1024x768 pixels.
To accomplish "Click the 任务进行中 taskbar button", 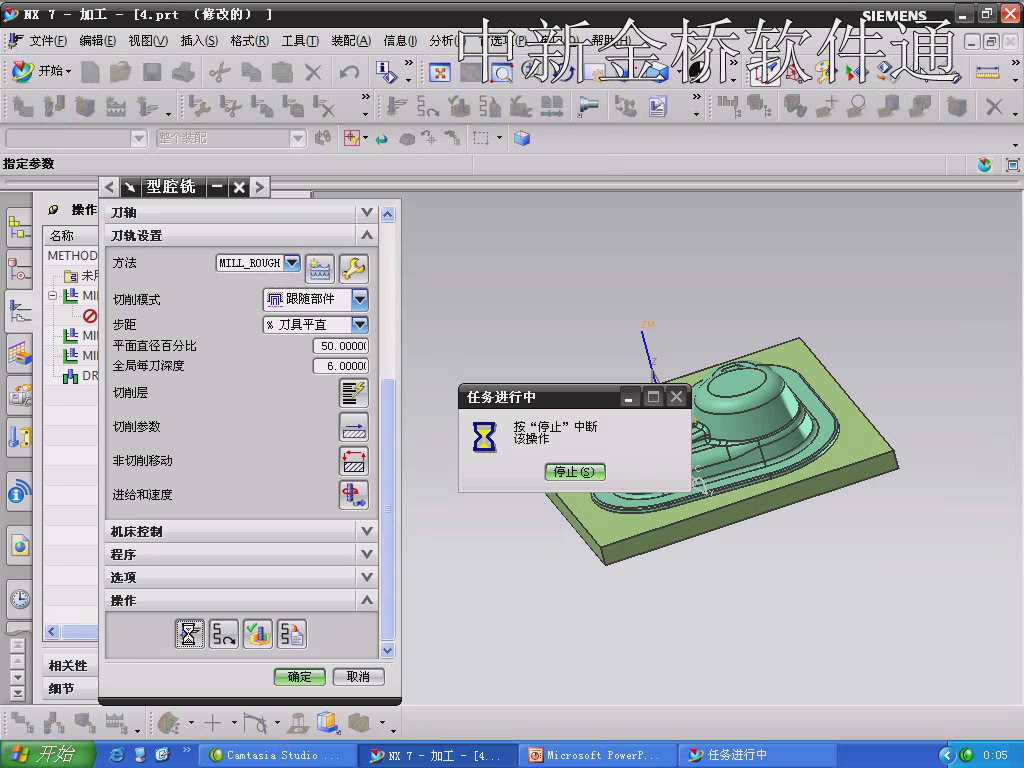I will [758, 755].
